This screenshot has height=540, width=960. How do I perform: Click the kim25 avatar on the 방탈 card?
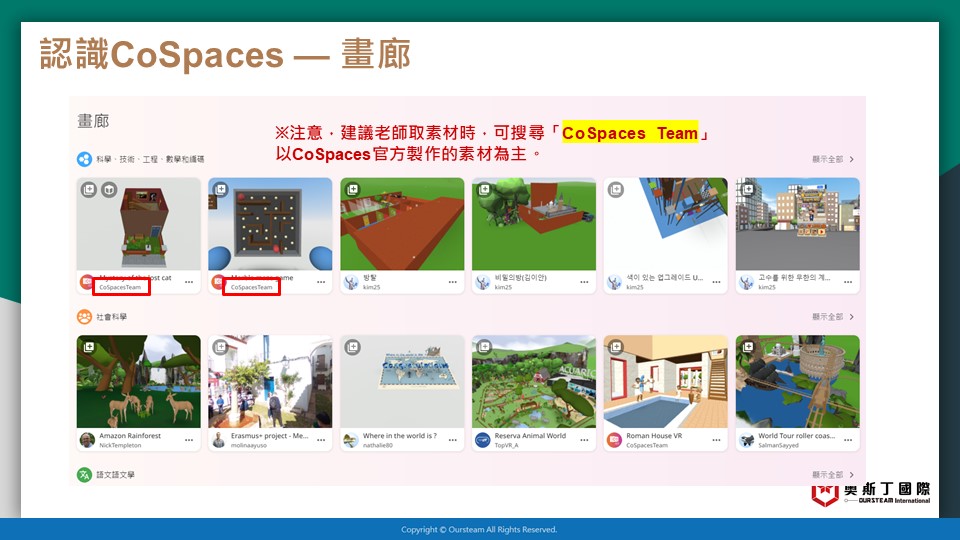click(351, 282)
